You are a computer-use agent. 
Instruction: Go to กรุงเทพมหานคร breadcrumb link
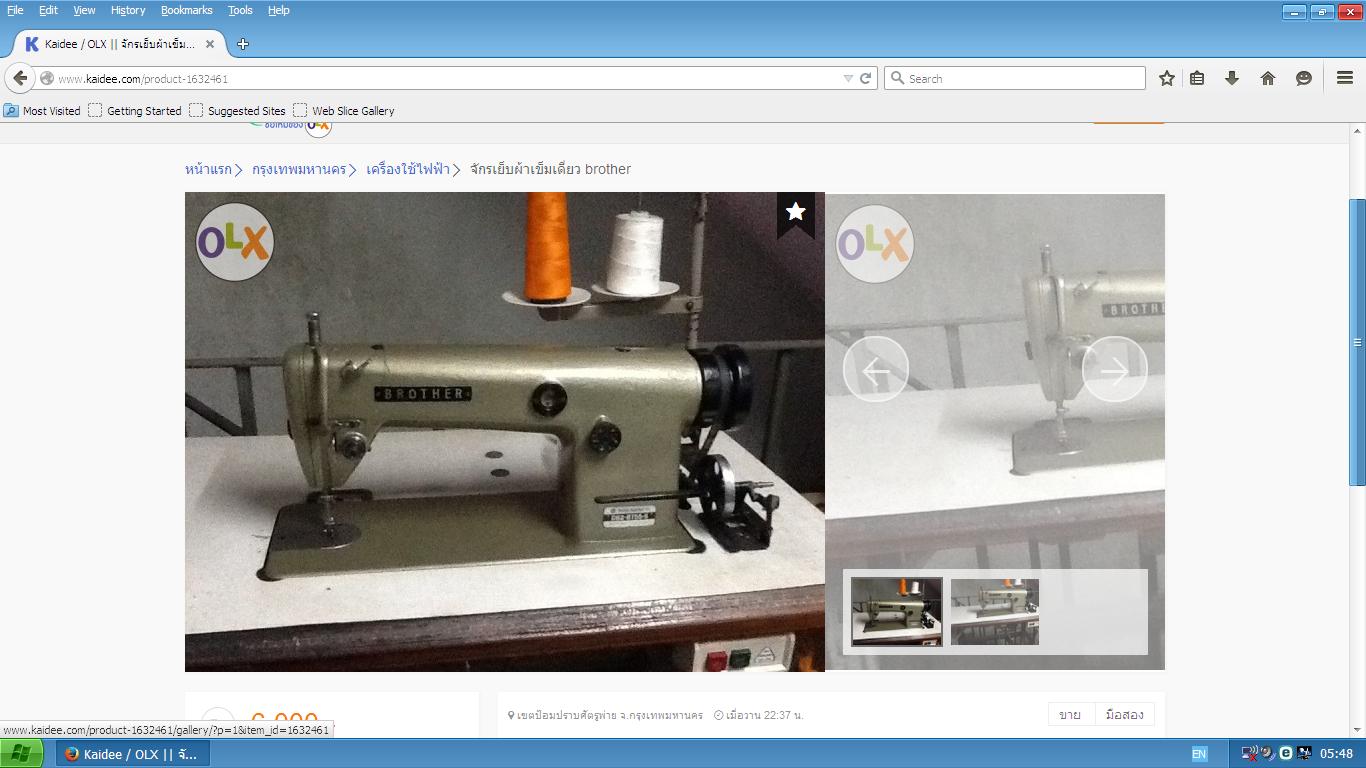(299, 169)
